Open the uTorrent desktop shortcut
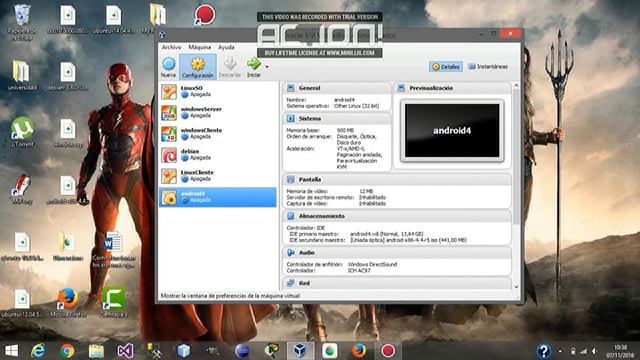Screen dimensions: 640x360 22,132
